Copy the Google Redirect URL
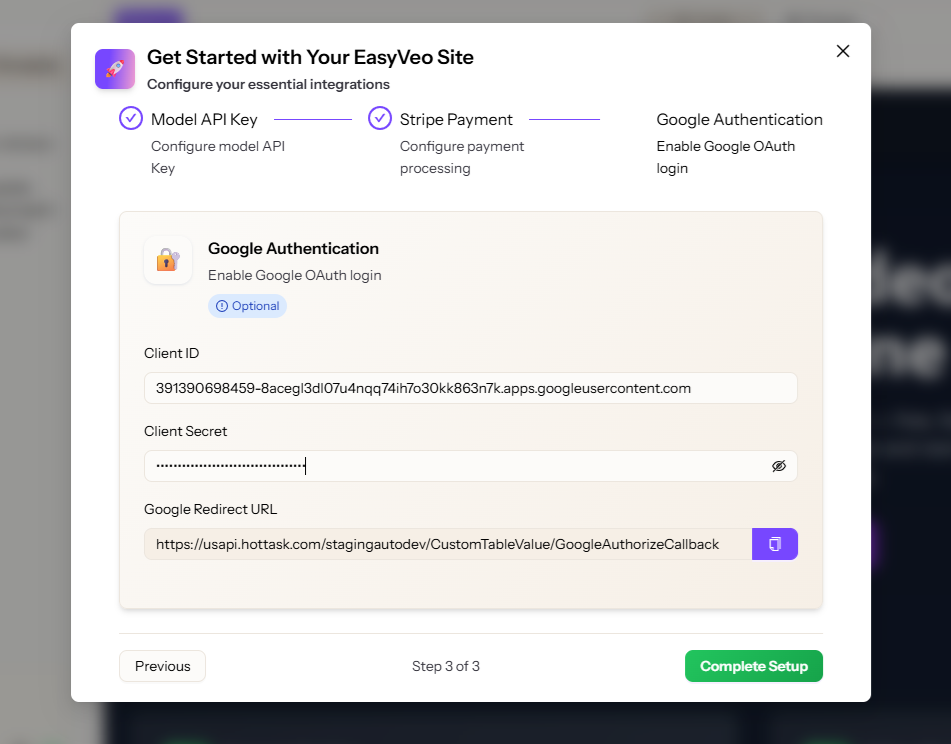Screen dimensions: 951x744 coord(774,544)
